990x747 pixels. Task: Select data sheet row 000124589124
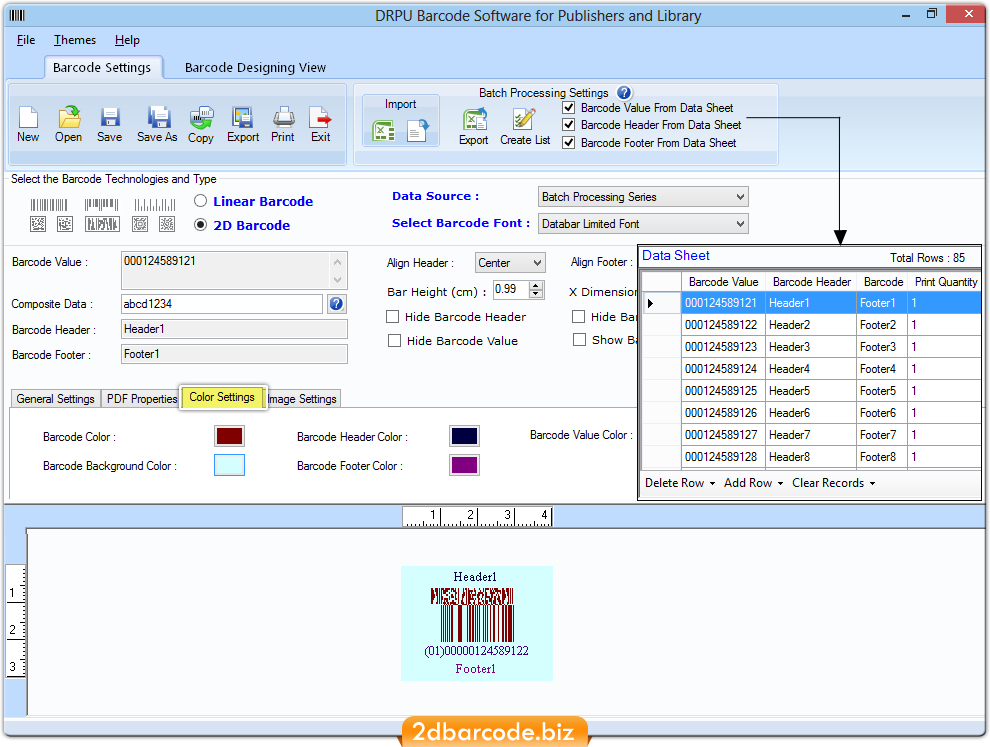[x=811, y=369]
